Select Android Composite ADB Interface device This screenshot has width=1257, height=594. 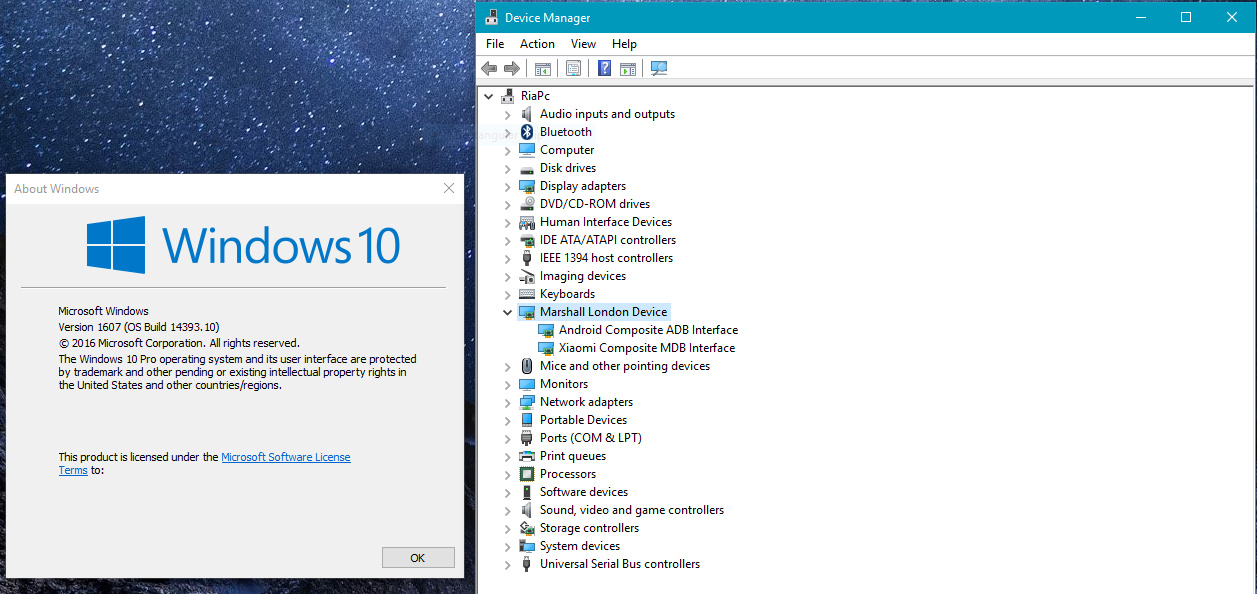648,330
